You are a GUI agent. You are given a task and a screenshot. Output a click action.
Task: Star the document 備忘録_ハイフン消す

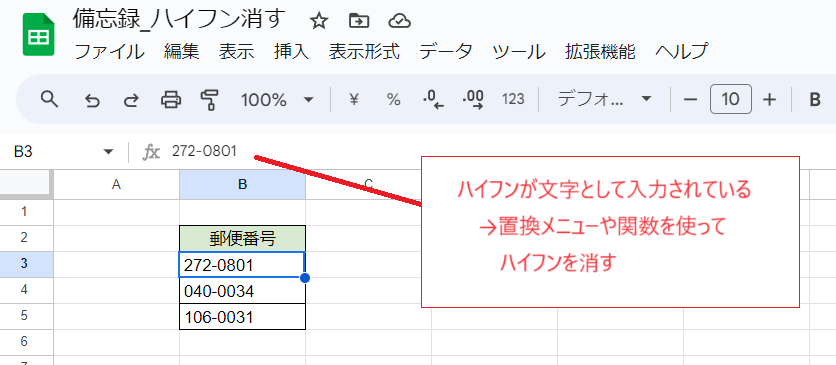[319, 21]
